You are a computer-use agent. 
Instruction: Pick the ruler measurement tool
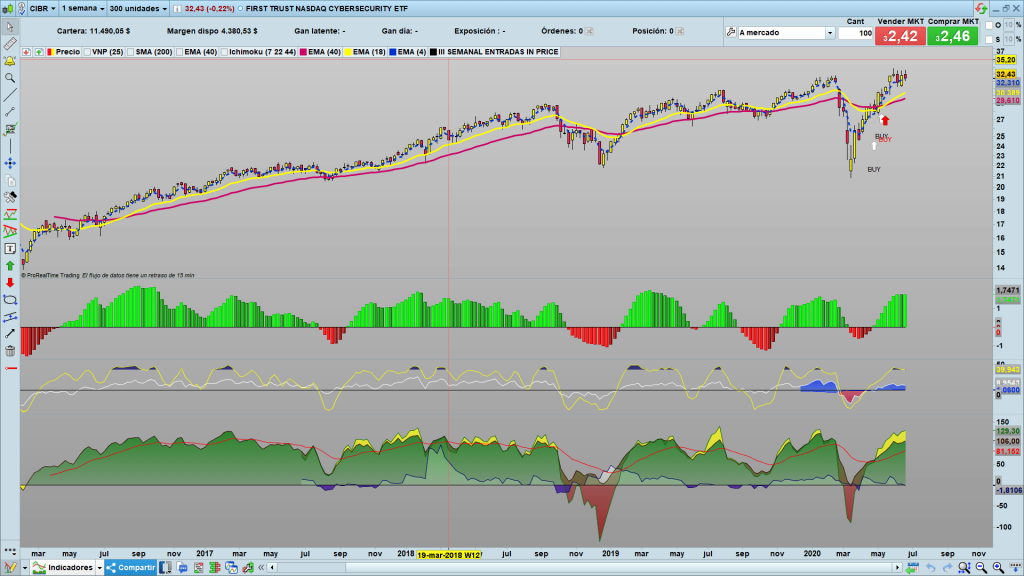click(x=10, y=44)
